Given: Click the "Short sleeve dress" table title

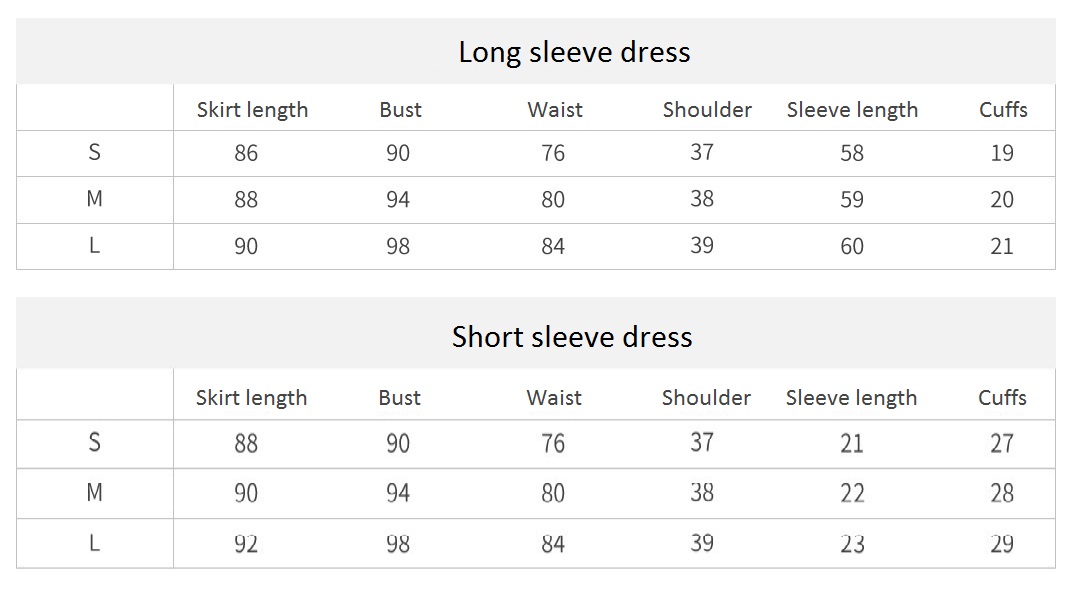Looking at the screenshot, I should 572,337.
